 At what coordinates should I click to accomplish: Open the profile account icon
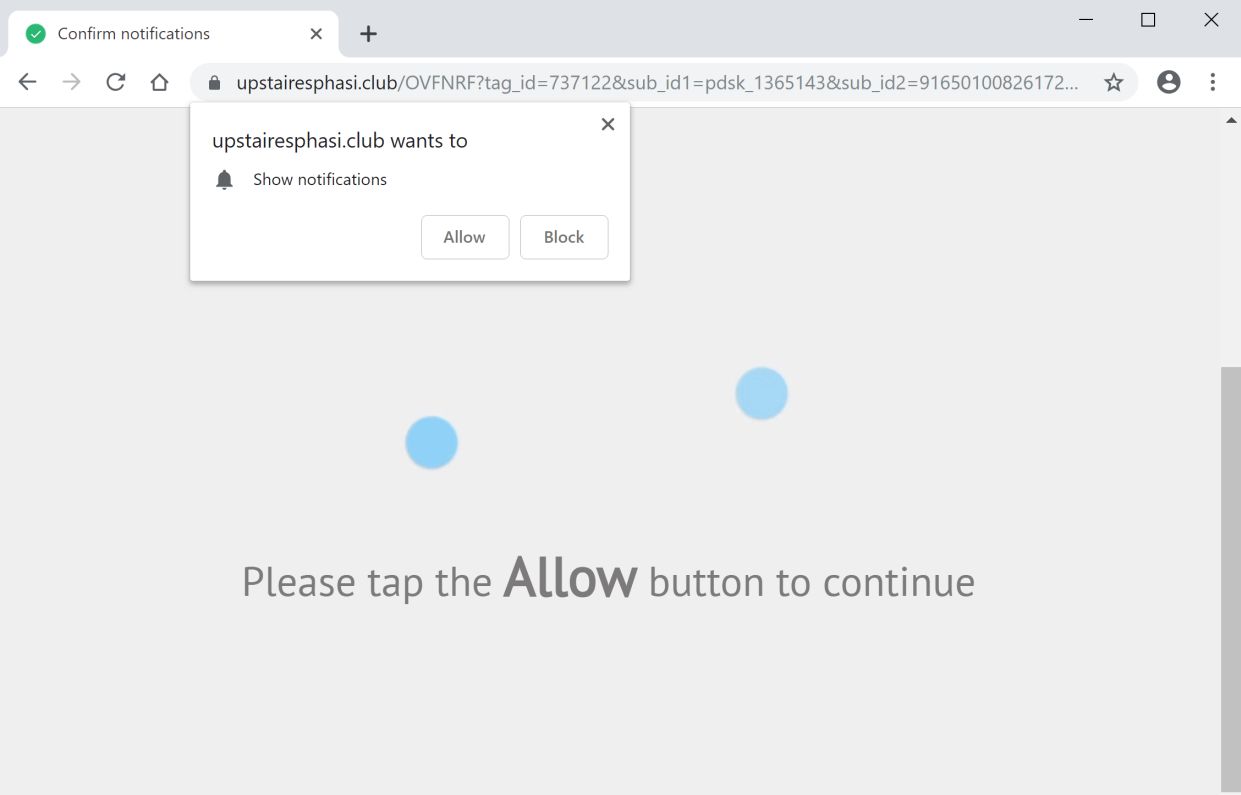1168,82
